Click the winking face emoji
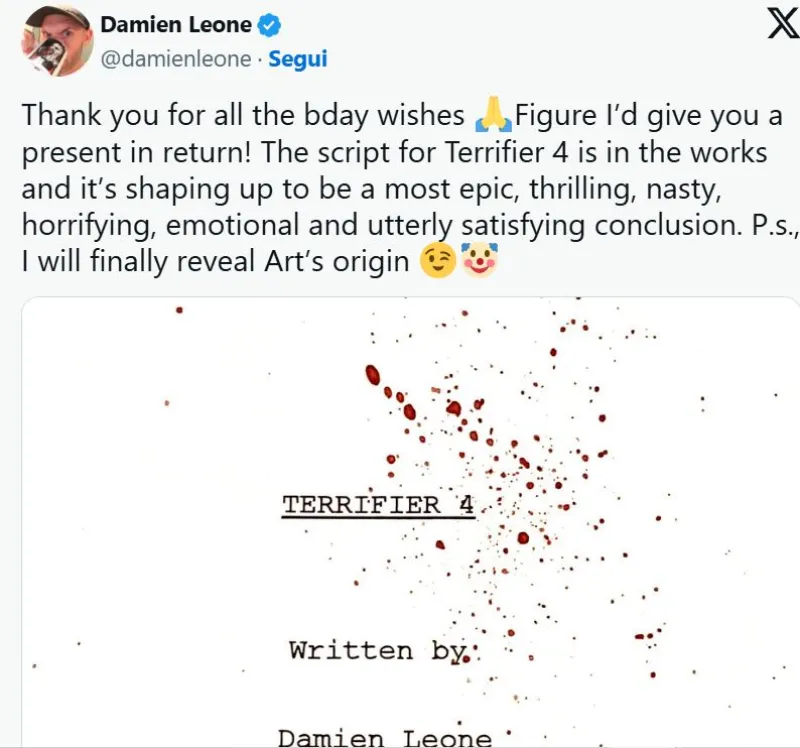800x748 pixels. (x=440, y=262)
